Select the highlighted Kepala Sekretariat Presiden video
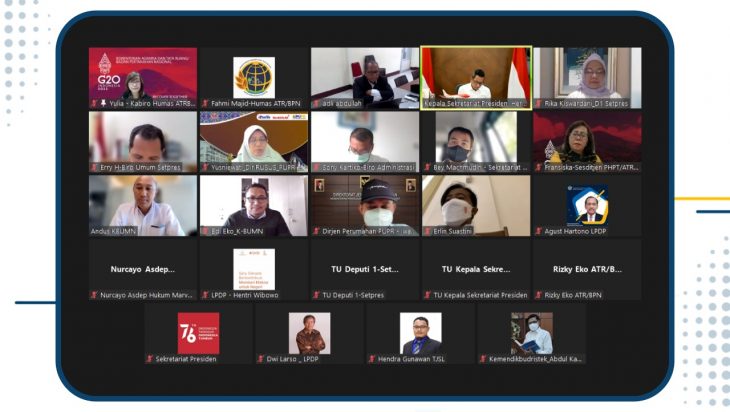 [475, 73]
